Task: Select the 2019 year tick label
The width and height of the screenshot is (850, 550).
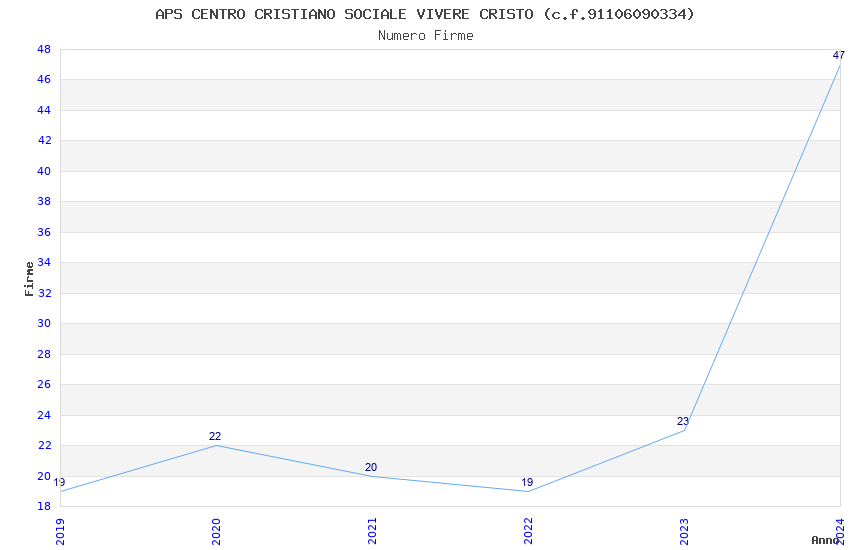Action: point(60,530)
